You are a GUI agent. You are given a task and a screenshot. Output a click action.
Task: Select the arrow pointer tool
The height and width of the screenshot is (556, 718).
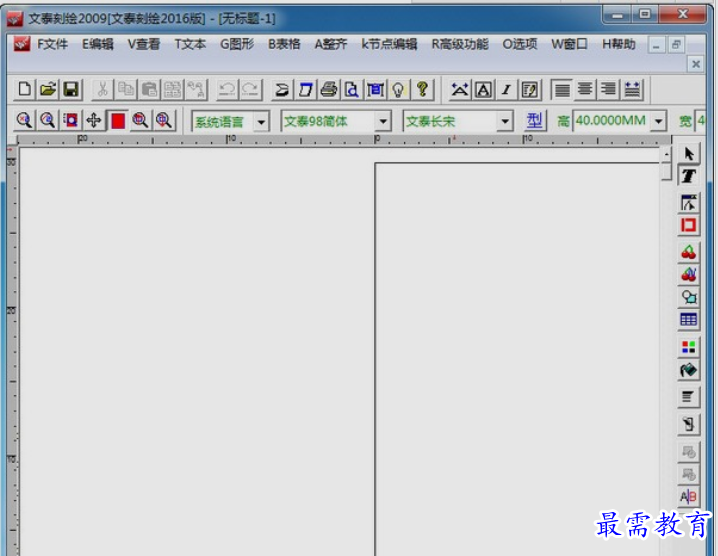pos(688,153)
